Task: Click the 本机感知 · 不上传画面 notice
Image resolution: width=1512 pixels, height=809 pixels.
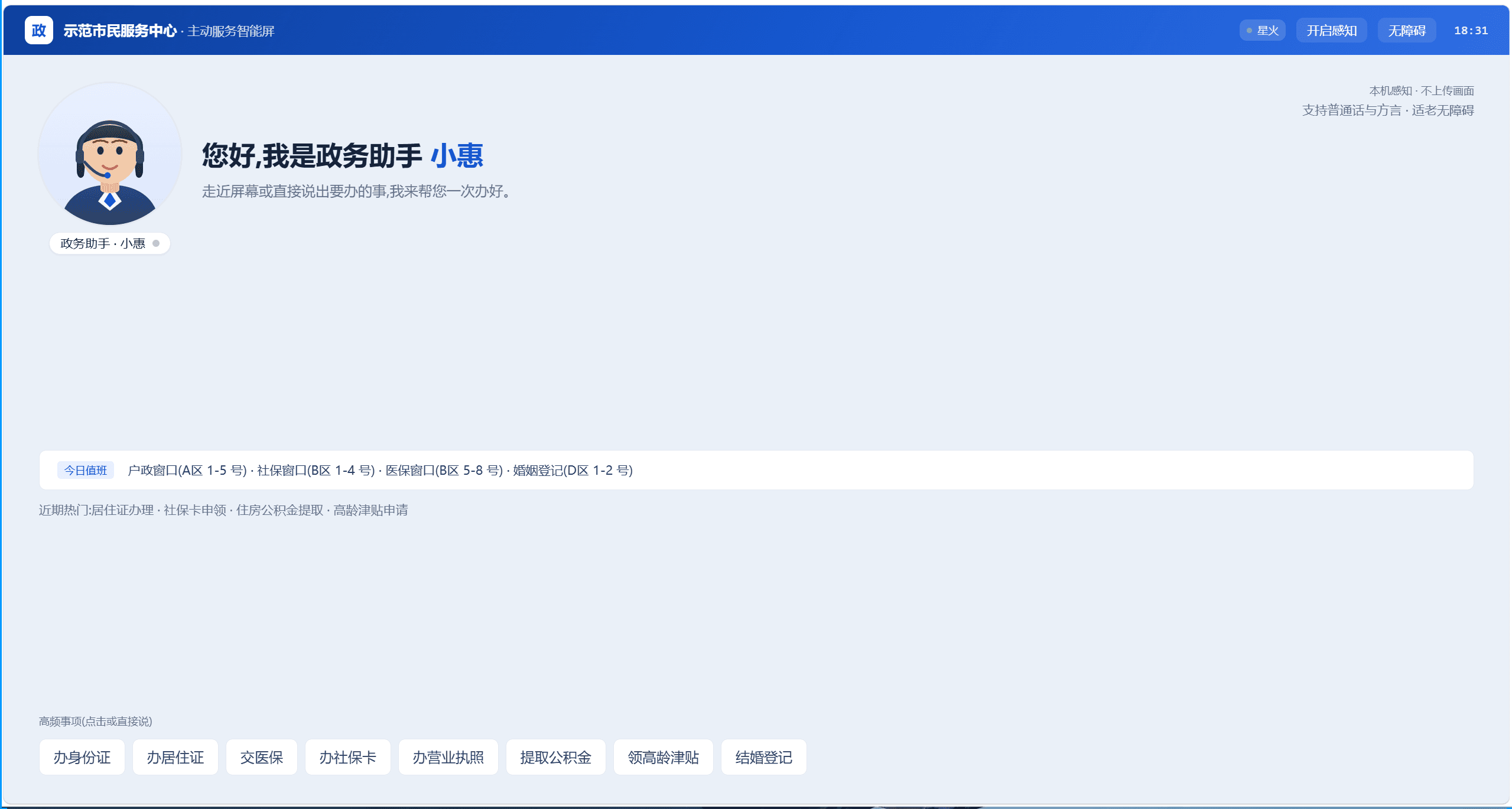Action: coord(1422,91)
